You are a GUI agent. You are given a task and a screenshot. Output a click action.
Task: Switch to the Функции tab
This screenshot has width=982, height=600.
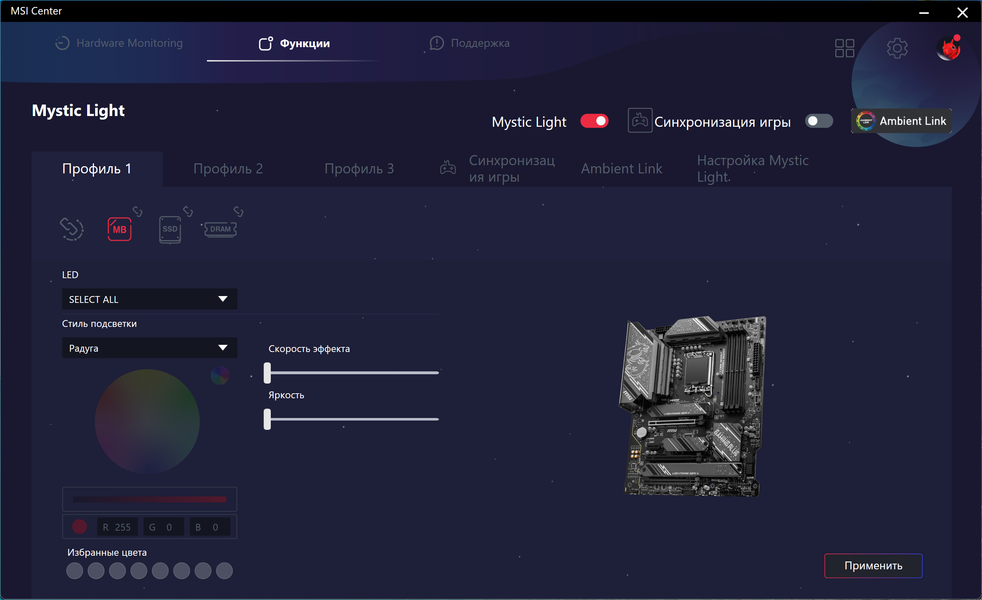(294, 43)
